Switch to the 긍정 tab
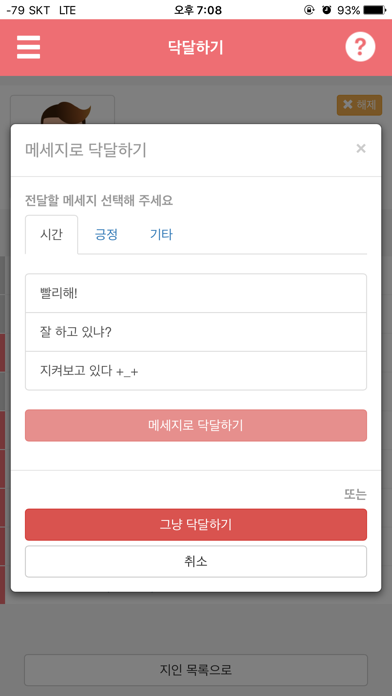 pyautogui.click(x=106, y=234)
